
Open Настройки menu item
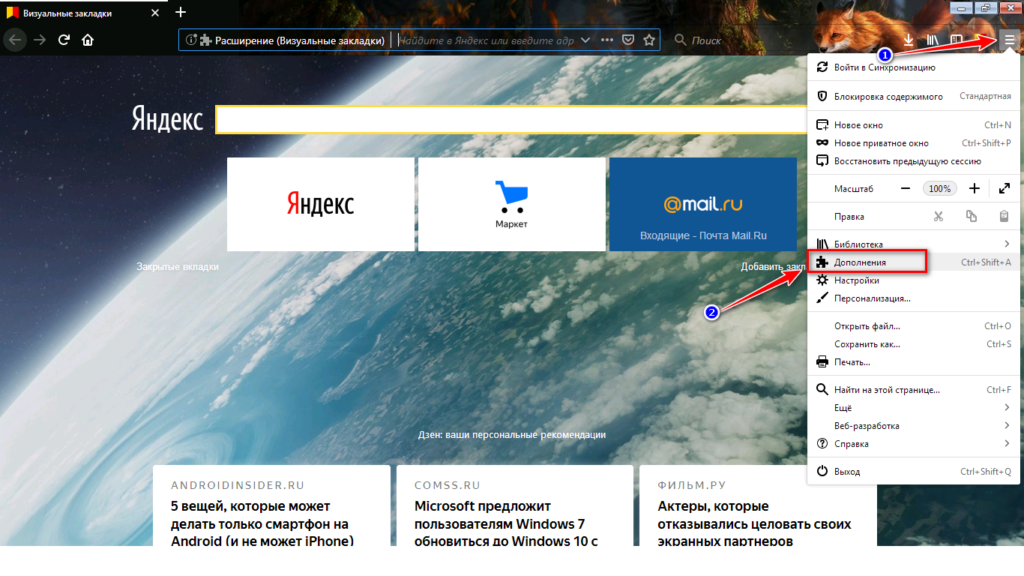coord(913,281)
